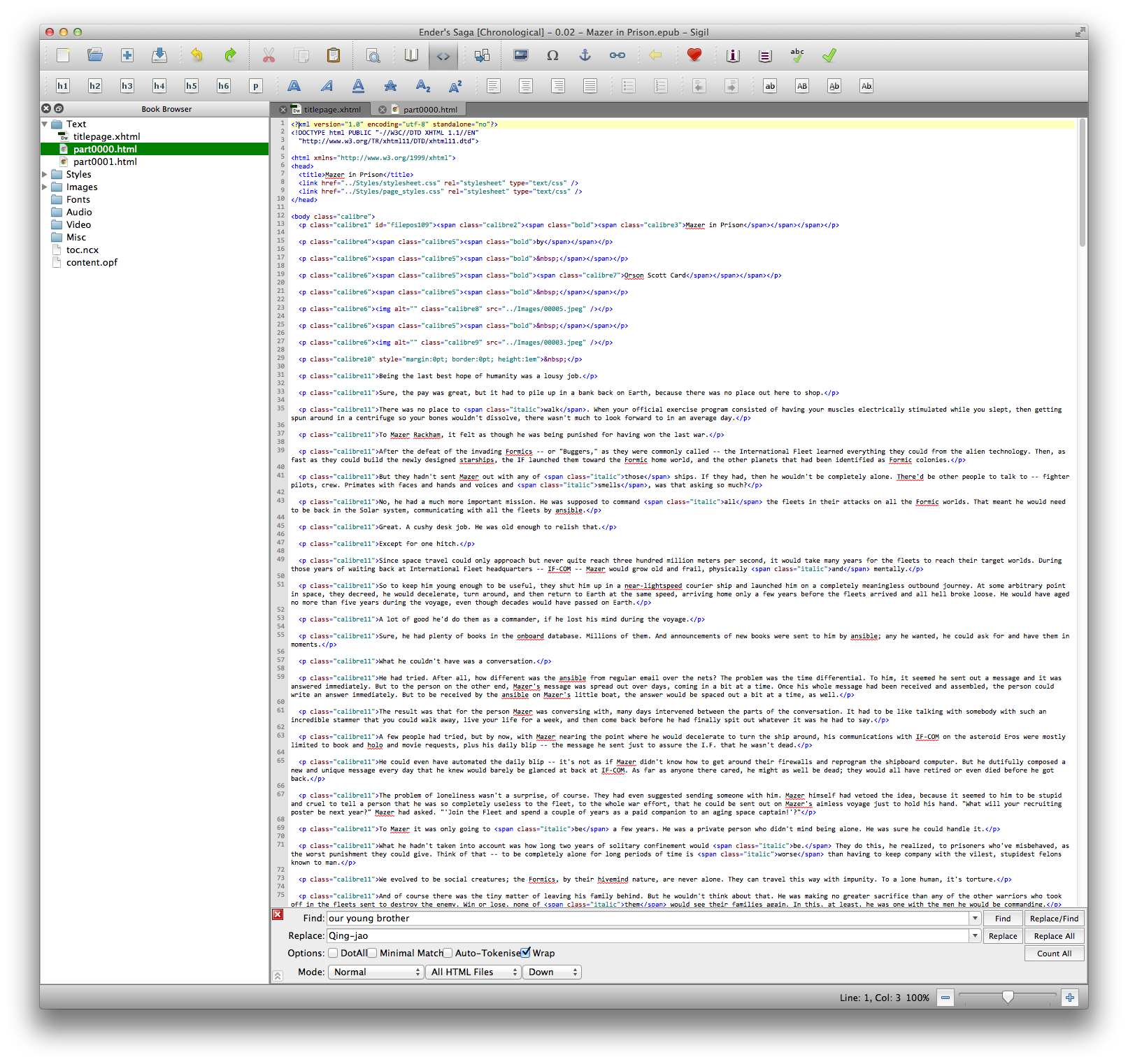Image resolution: width=1128 pixels, height=1064 pixels.
Task: Collapse the Text folder
Action: click(45, 124)
